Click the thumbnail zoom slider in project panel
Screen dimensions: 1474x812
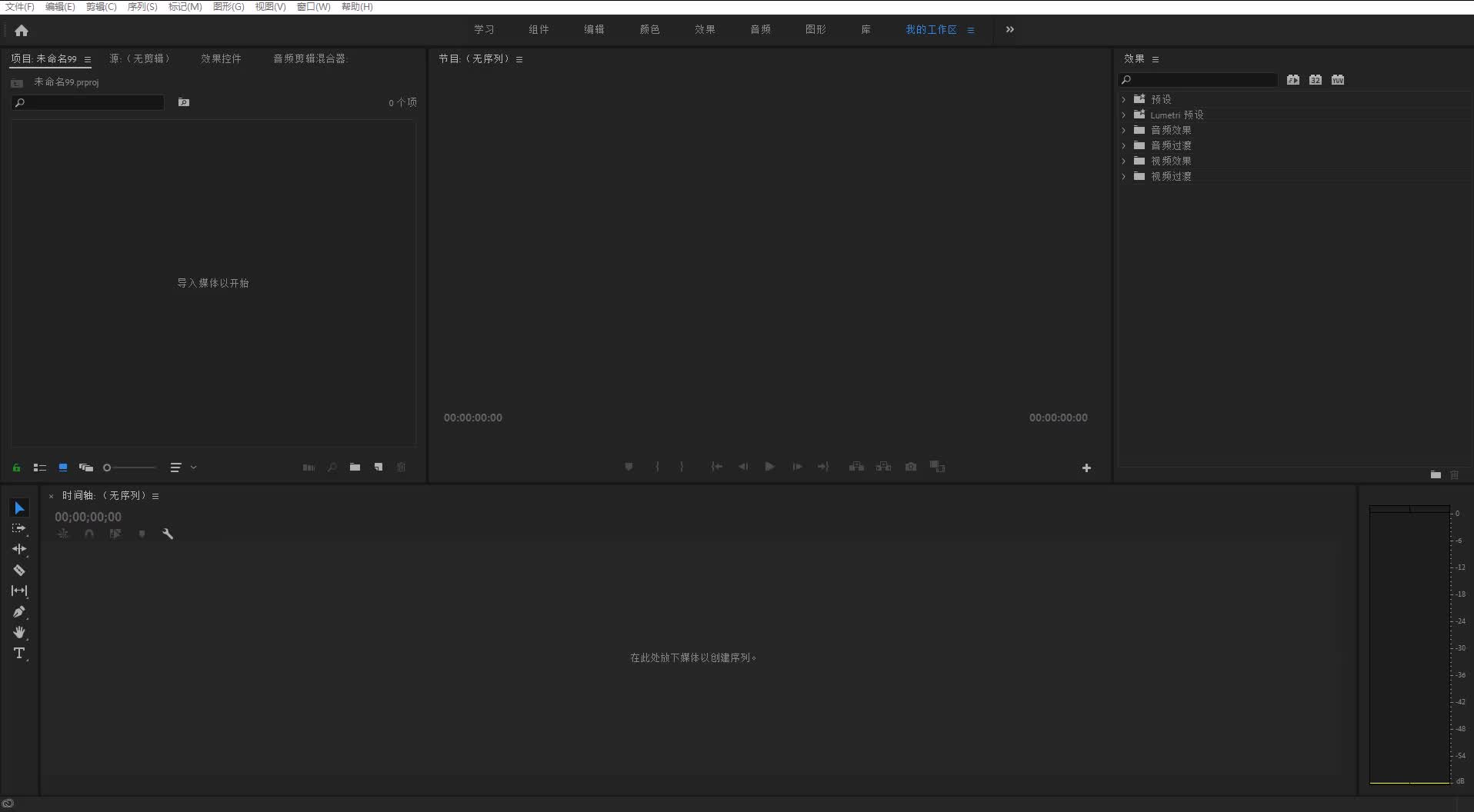pos(129,468)
